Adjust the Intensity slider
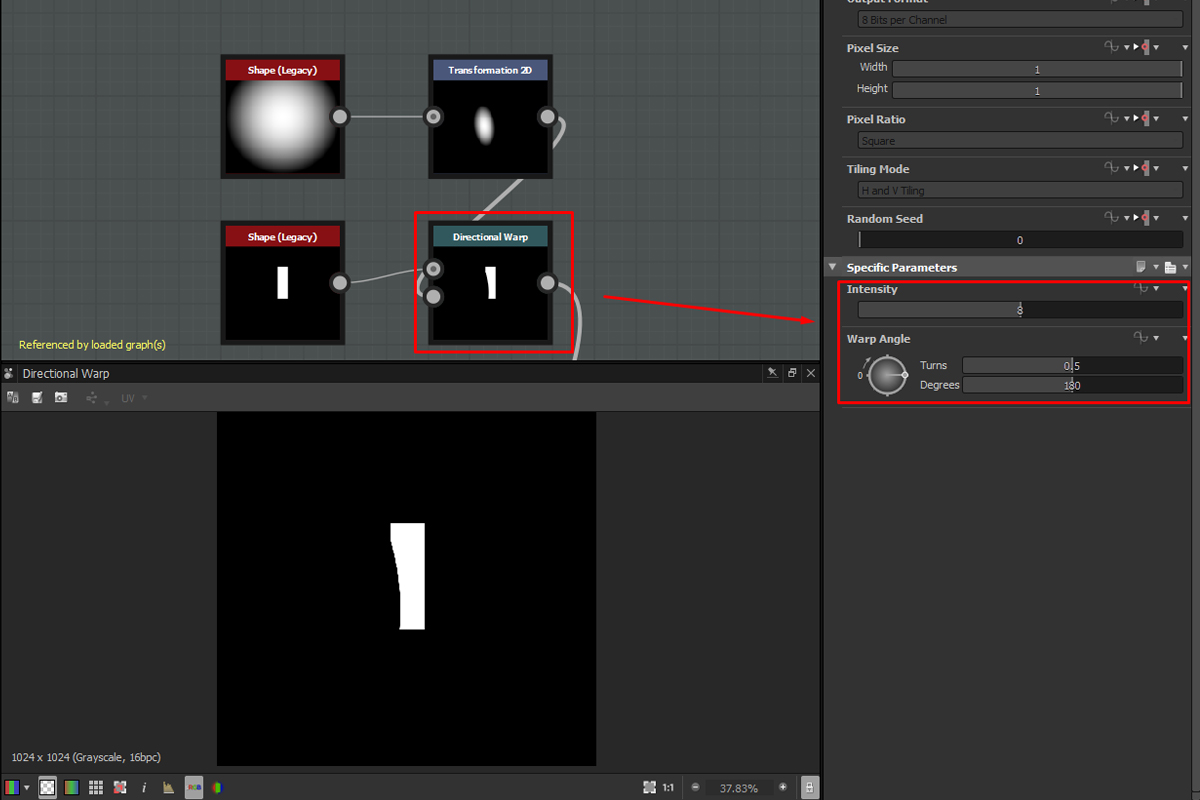 pos(1020,310)
